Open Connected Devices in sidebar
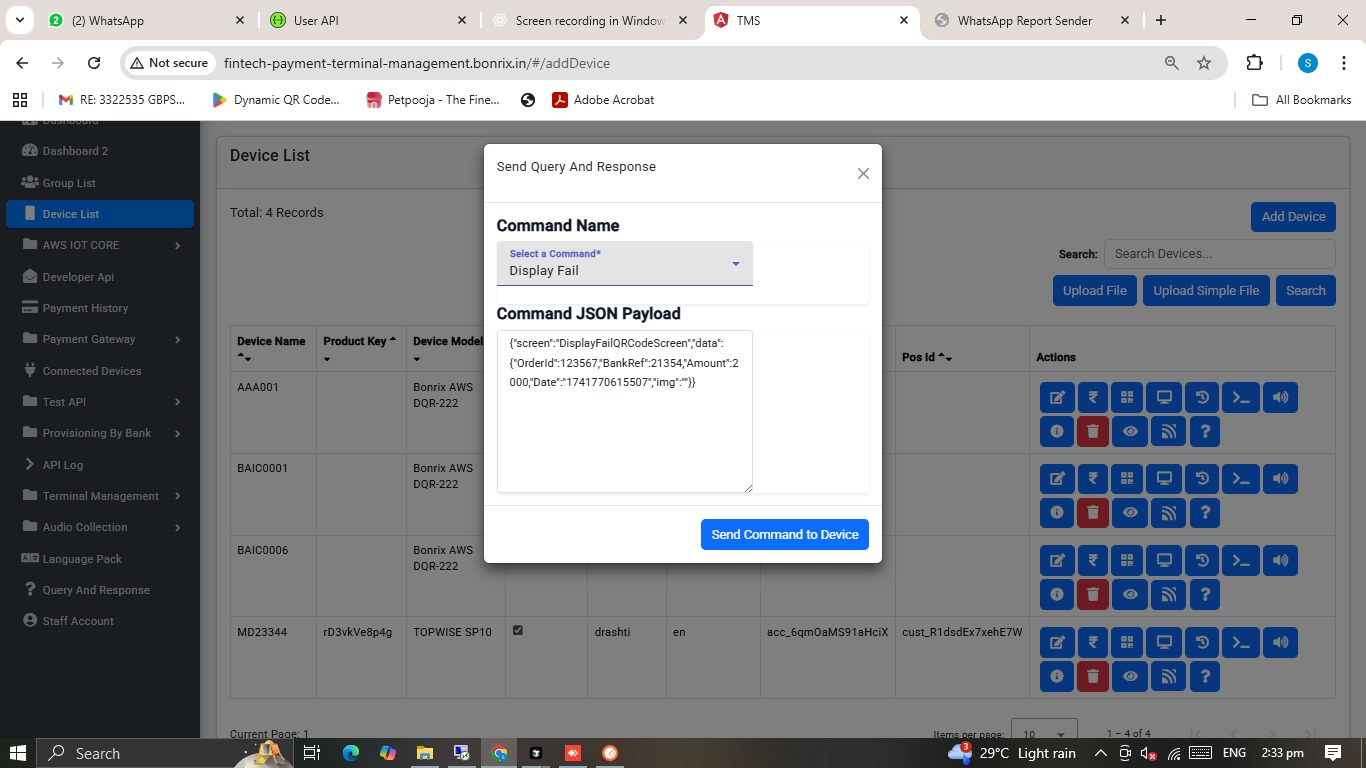This screenshot has height=768, width=1366. (x=91, y=371)
